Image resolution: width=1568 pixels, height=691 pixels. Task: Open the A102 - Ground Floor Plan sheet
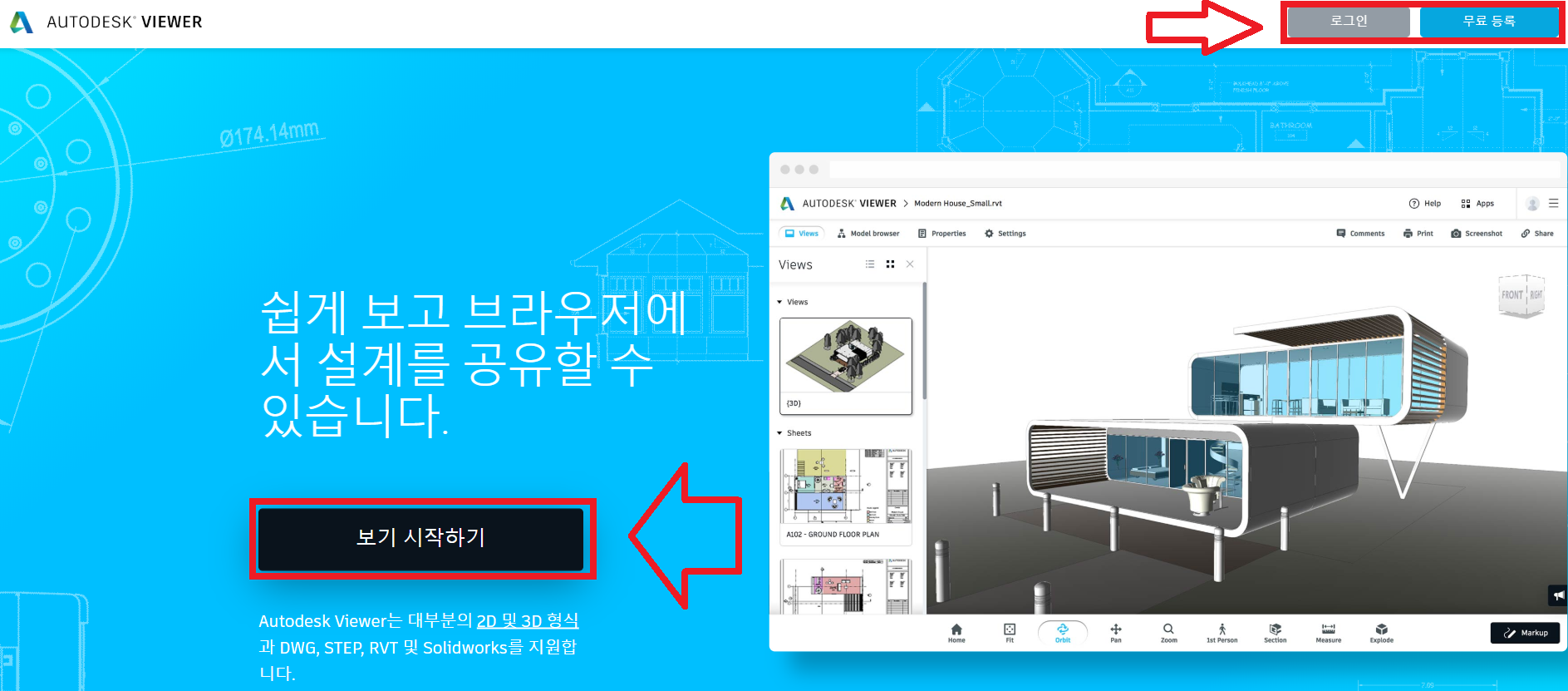(x=846, y=496)
